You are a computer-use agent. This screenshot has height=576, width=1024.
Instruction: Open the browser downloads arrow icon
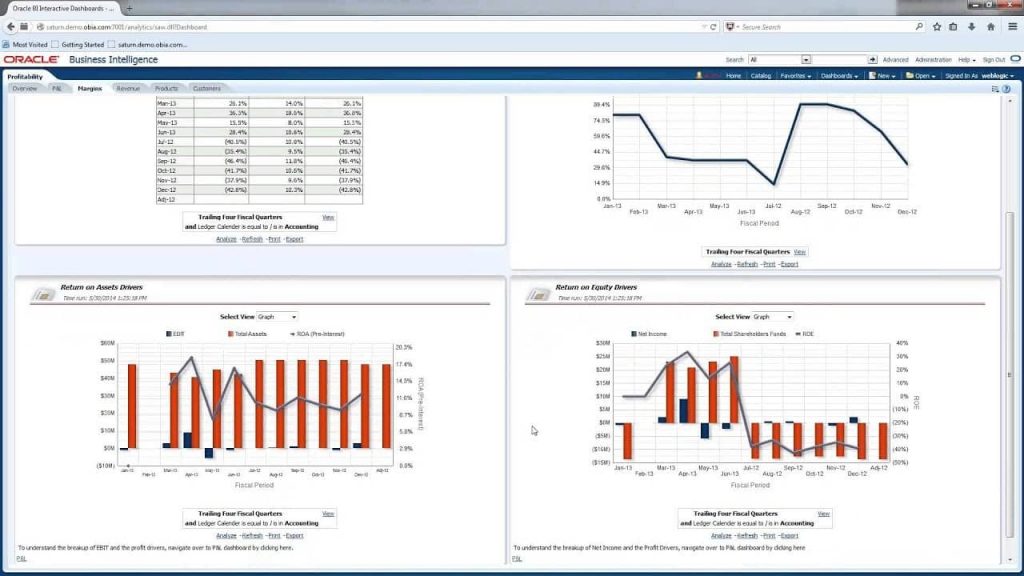coord(972,27)
